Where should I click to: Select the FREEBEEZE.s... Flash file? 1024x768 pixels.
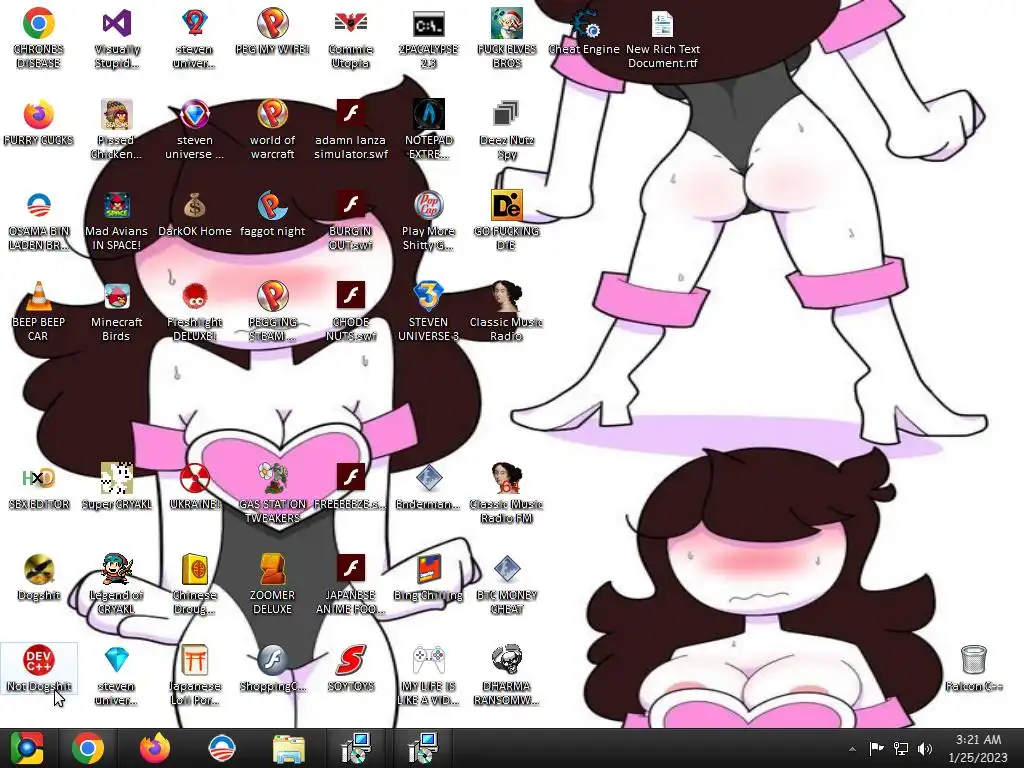[x=351, y=487]
